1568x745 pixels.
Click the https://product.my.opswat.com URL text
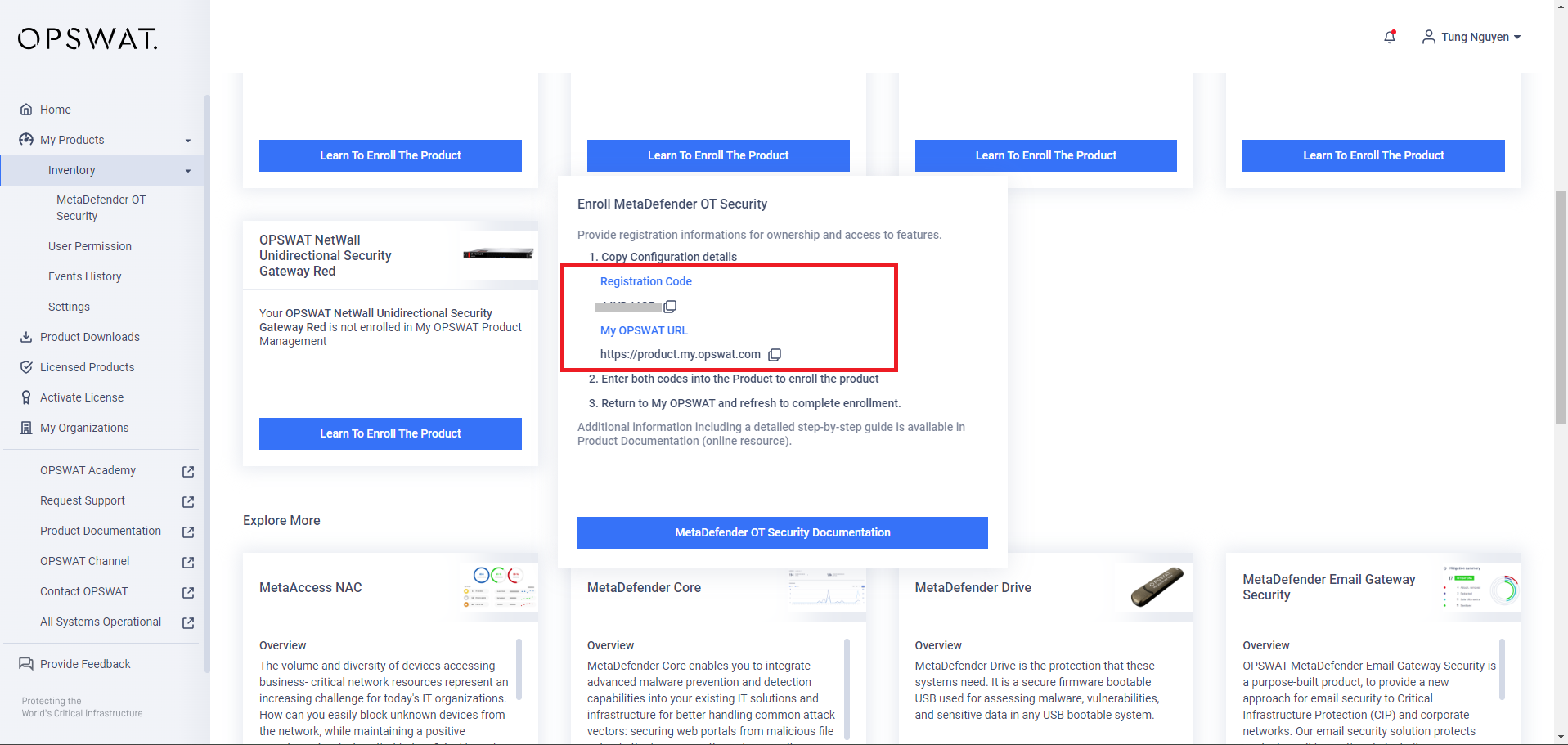pyautogui.click(x=681, y=354)
